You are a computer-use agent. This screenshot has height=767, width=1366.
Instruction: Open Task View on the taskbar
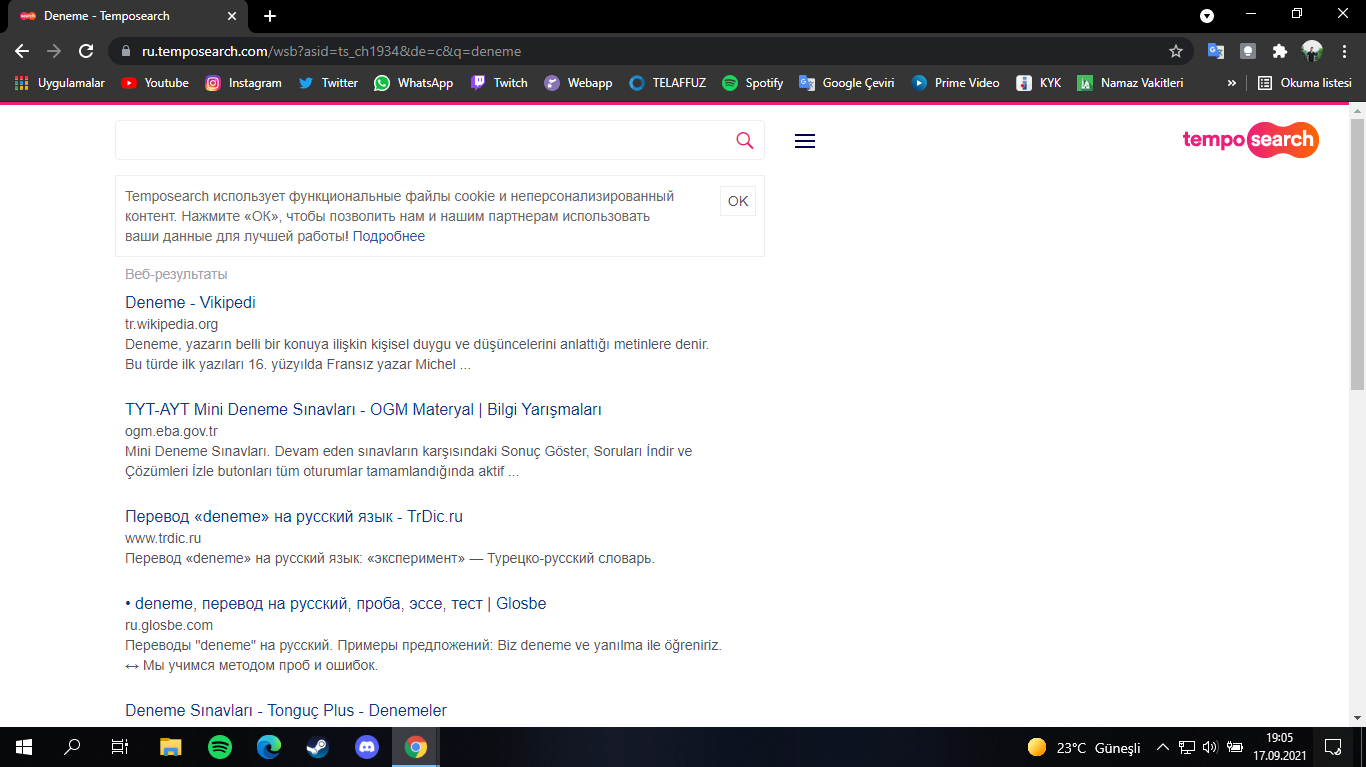120,747
